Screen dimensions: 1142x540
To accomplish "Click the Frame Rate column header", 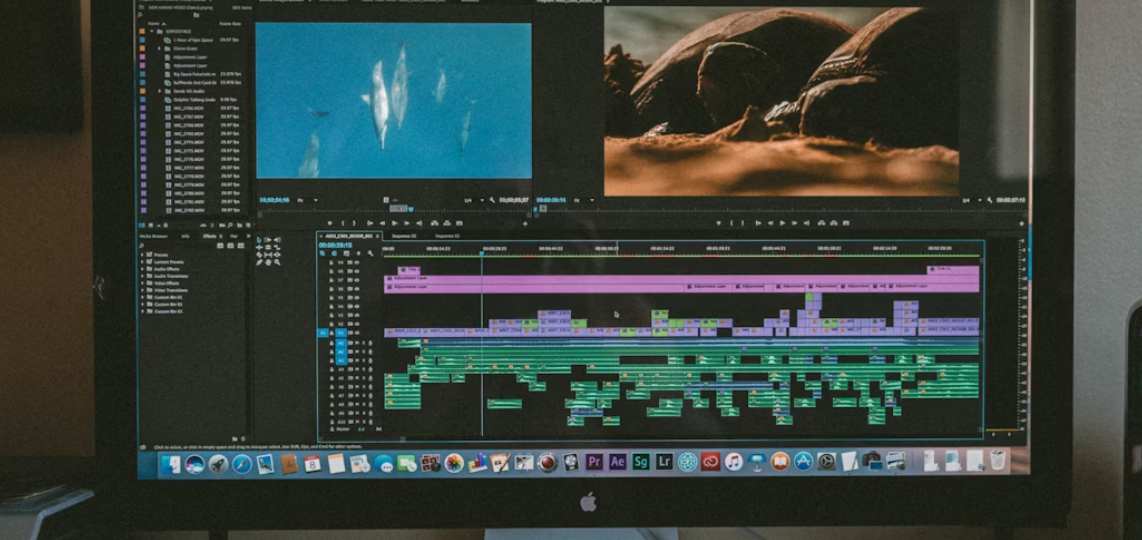I will click(x=230, y=21).
